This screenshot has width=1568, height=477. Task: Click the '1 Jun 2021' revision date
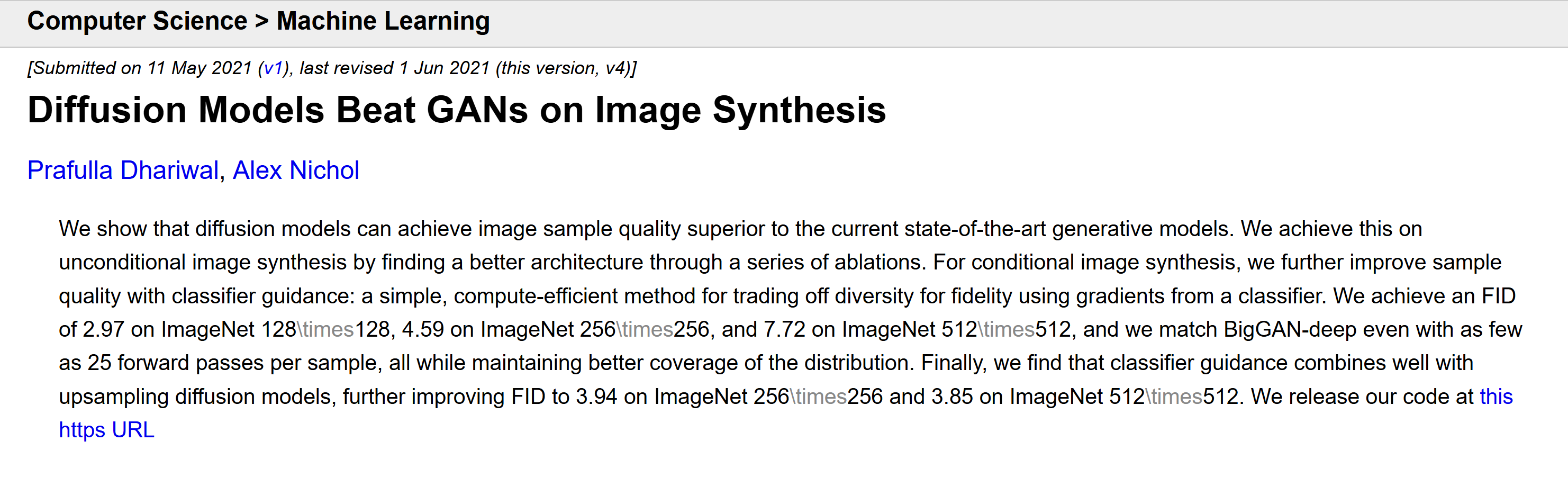click(x=445, y=68)
